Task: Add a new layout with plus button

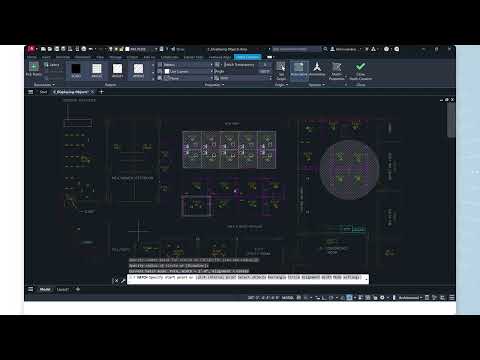Action: [78, 289]
